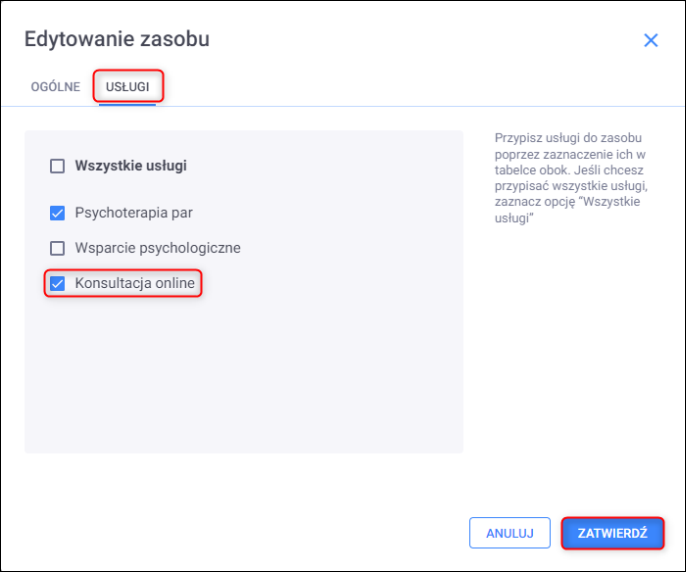Click the Wszystkie usługi label text
Image resolution: width=686 pixels, height=572 pixels.
131,166
